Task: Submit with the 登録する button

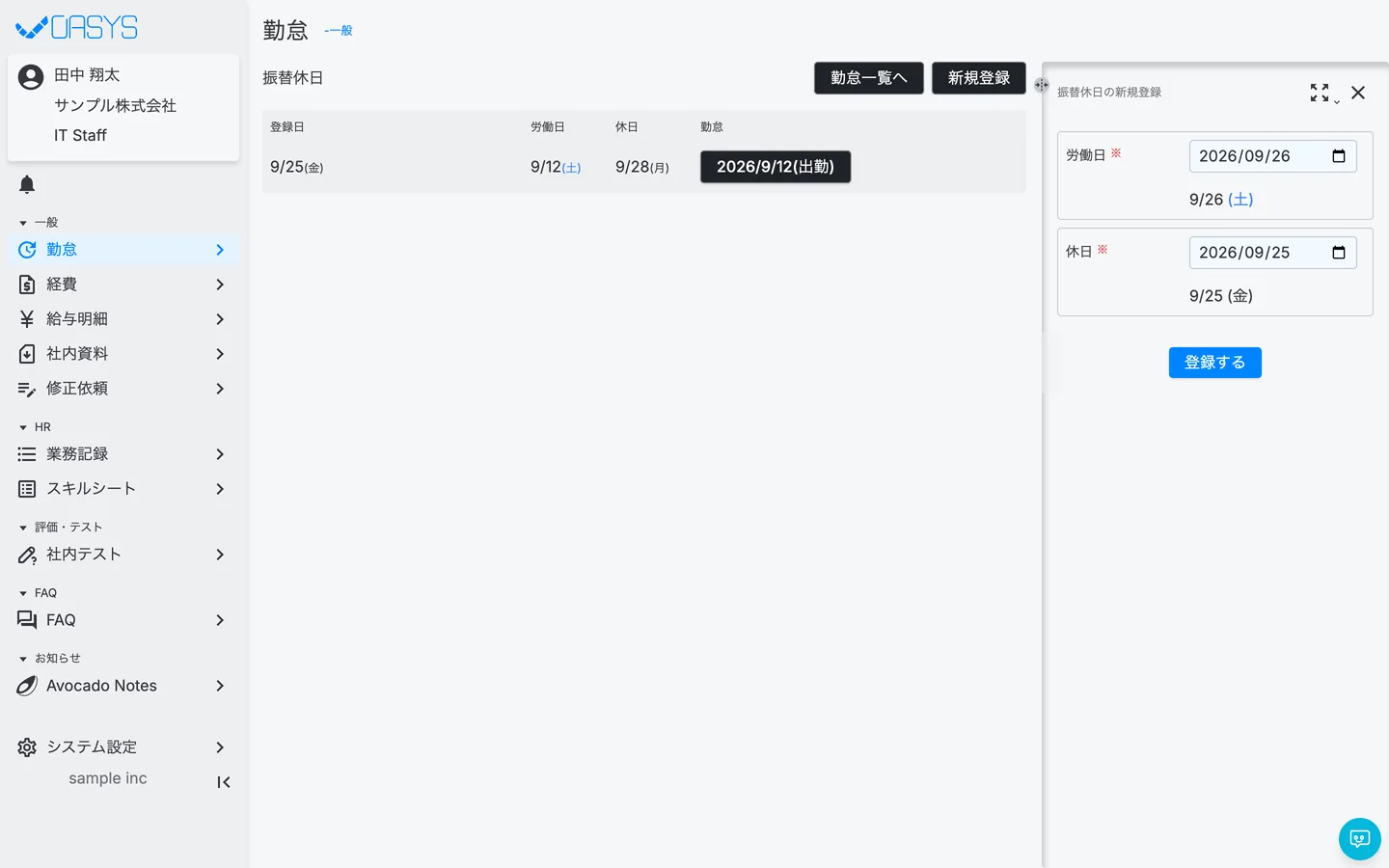Action: (x=1215, y=363)
